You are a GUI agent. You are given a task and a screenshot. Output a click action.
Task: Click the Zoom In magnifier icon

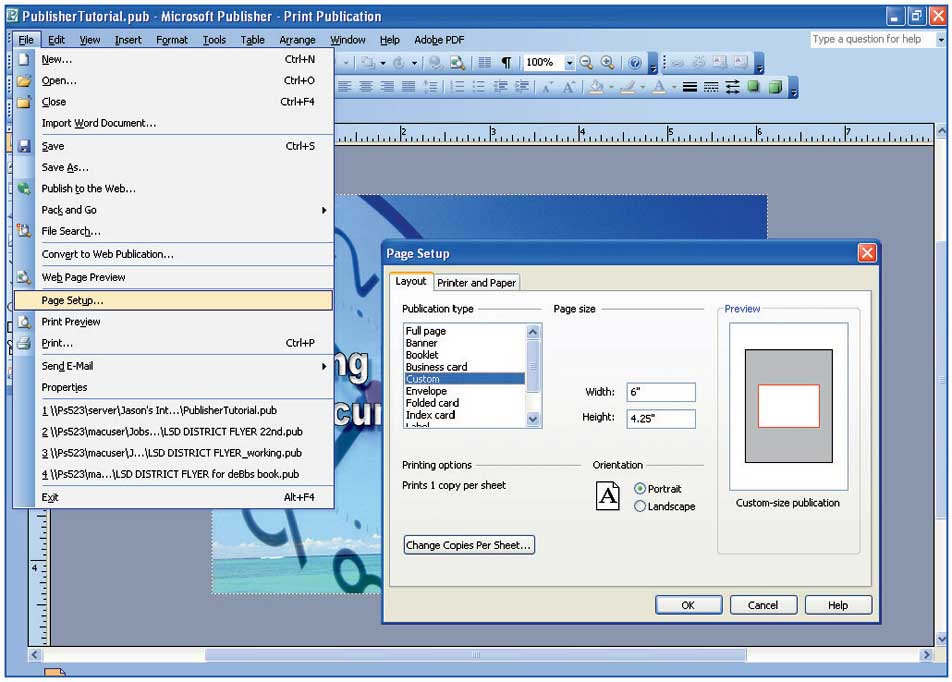[607, 62]
